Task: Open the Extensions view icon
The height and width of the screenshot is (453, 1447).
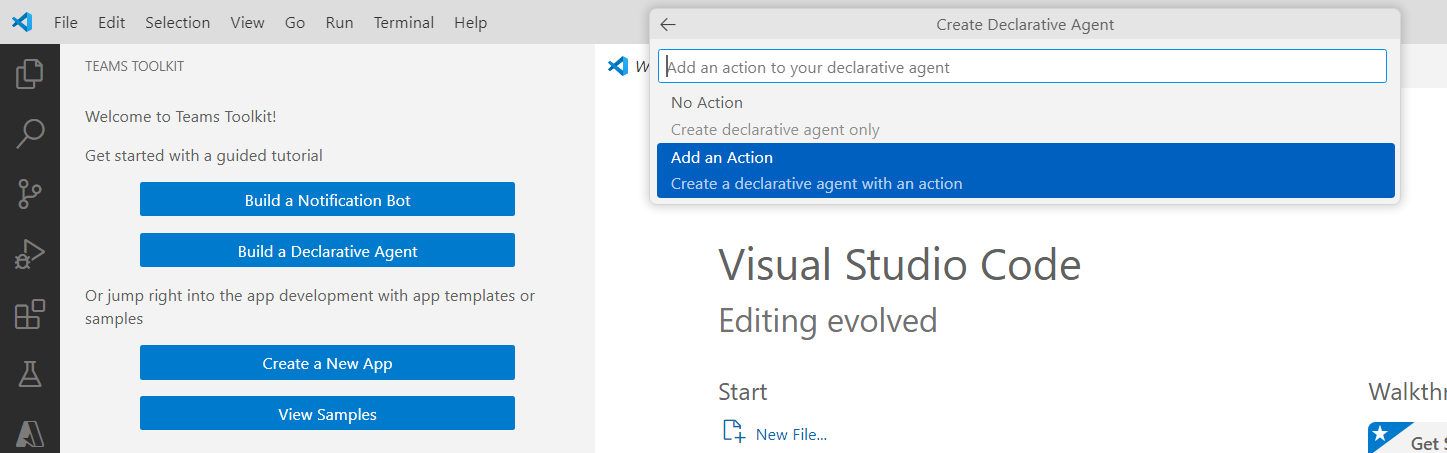Action: [30, 315]
